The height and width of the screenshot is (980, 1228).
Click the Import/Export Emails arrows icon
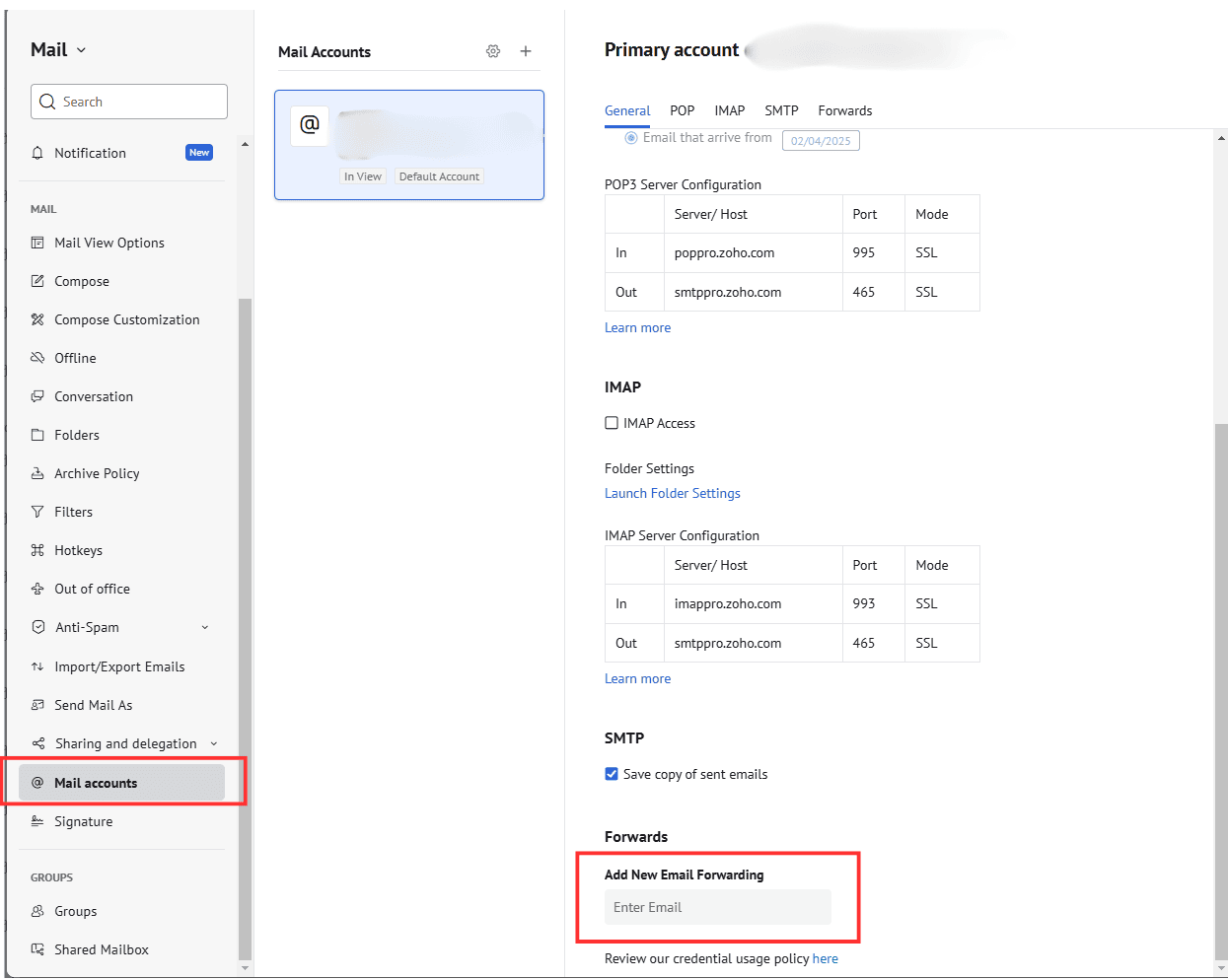click(37, 666)
